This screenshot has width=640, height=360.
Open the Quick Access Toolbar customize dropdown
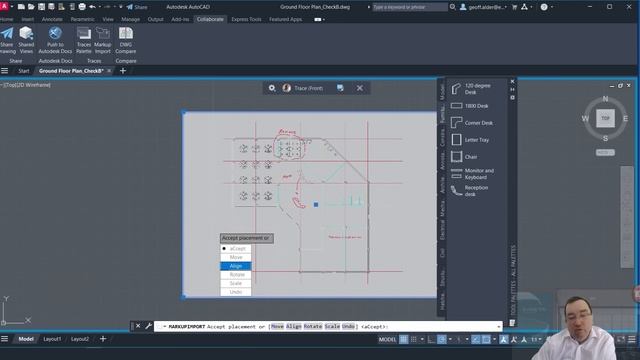click(121, 7)
